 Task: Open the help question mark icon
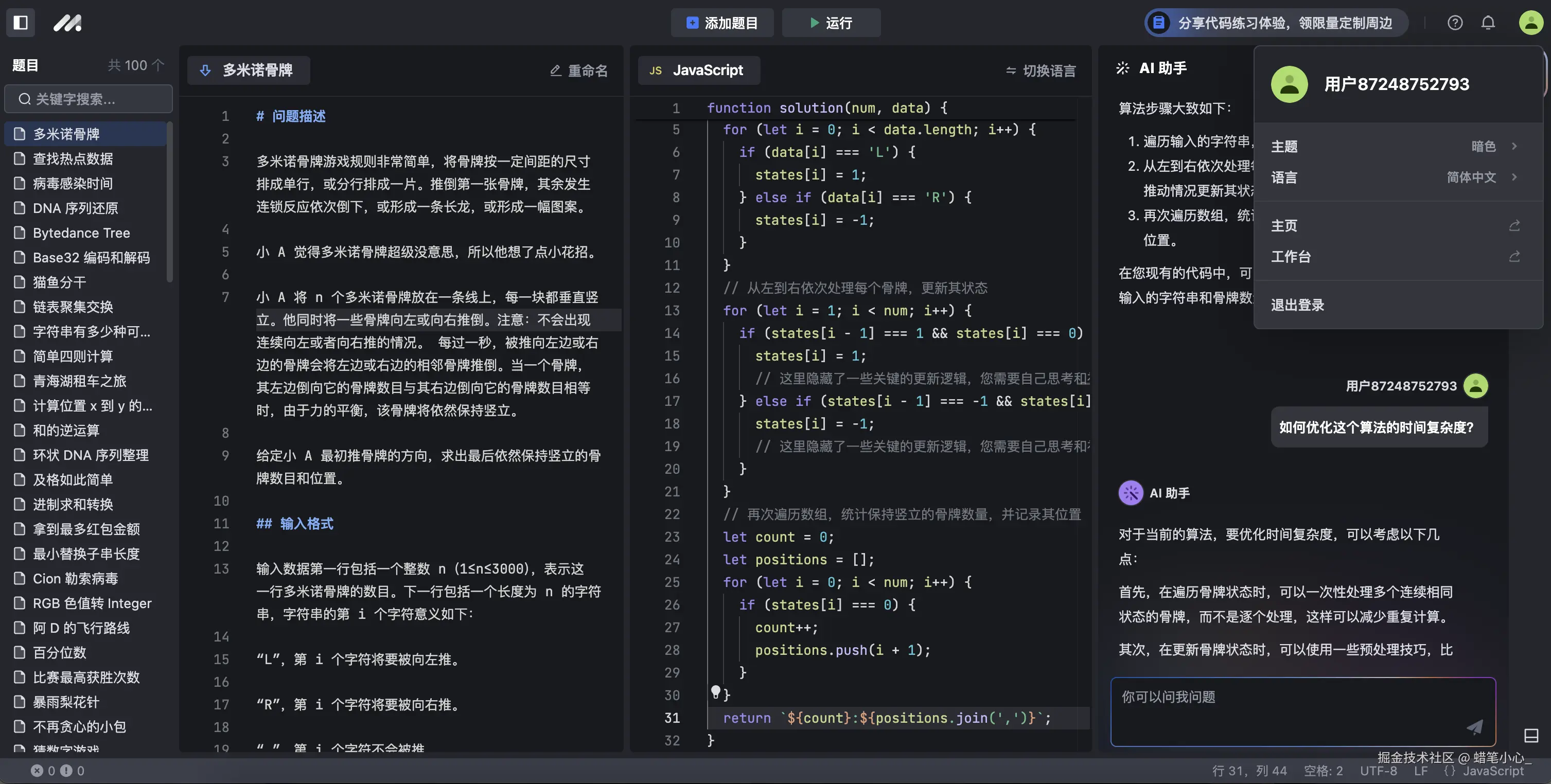pos(1455,22)
